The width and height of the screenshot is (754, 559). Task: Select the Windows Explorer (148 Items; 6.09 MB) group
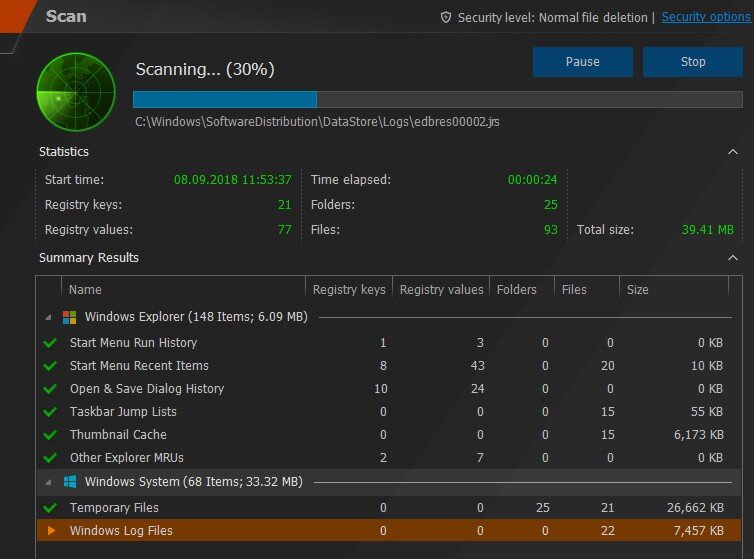pyautogui.click(x=389, y=317)
